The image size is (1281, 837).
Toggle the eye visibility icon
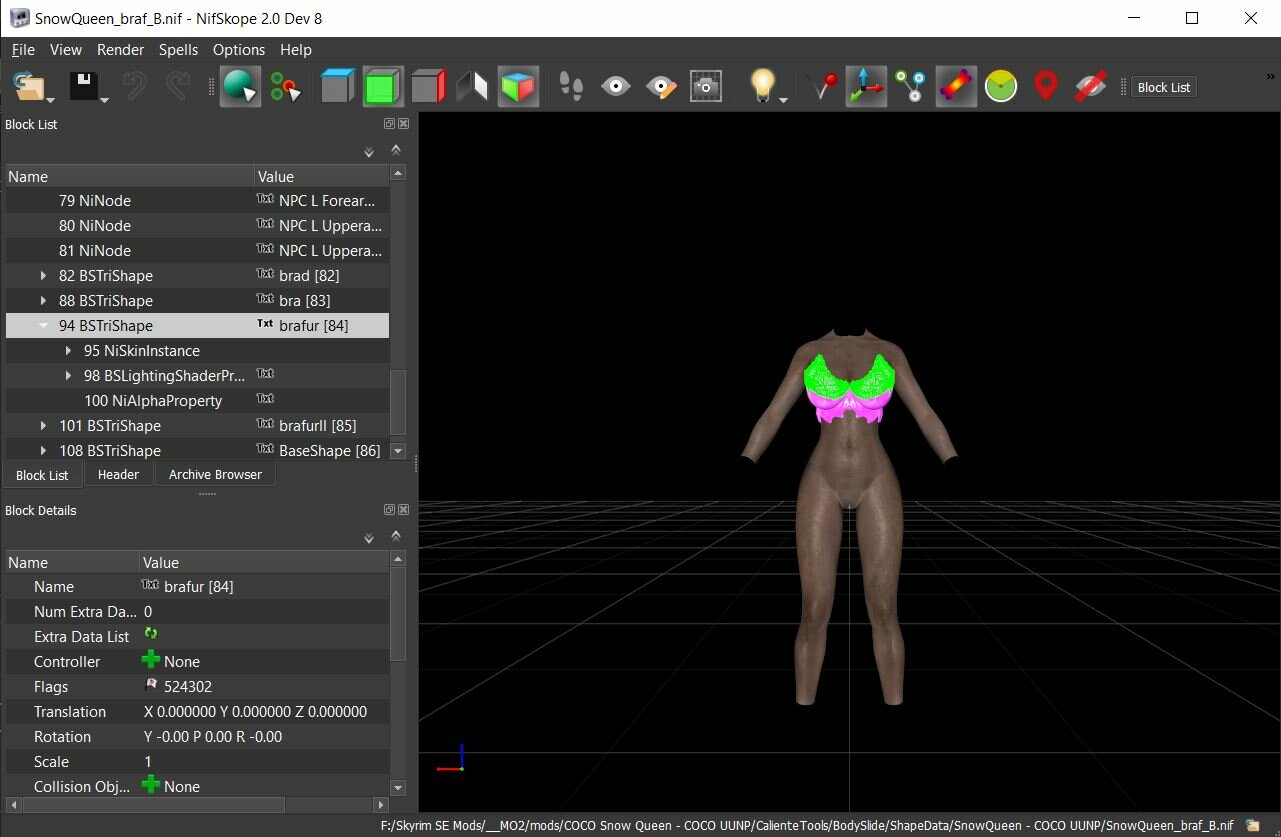pos(616,86)
